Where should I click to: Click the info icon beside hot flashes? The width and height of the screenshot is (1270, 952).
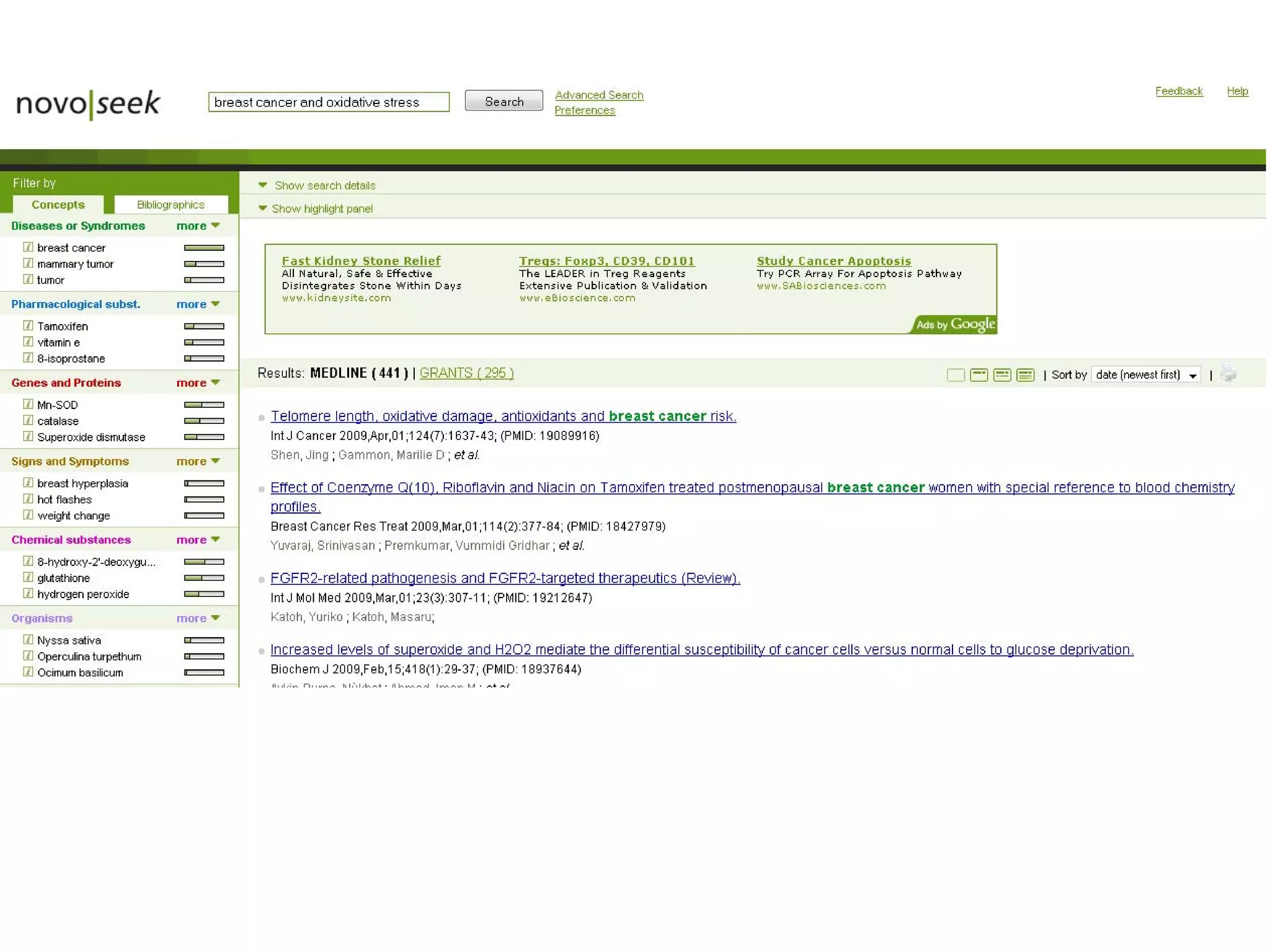[x=28, y=499]
